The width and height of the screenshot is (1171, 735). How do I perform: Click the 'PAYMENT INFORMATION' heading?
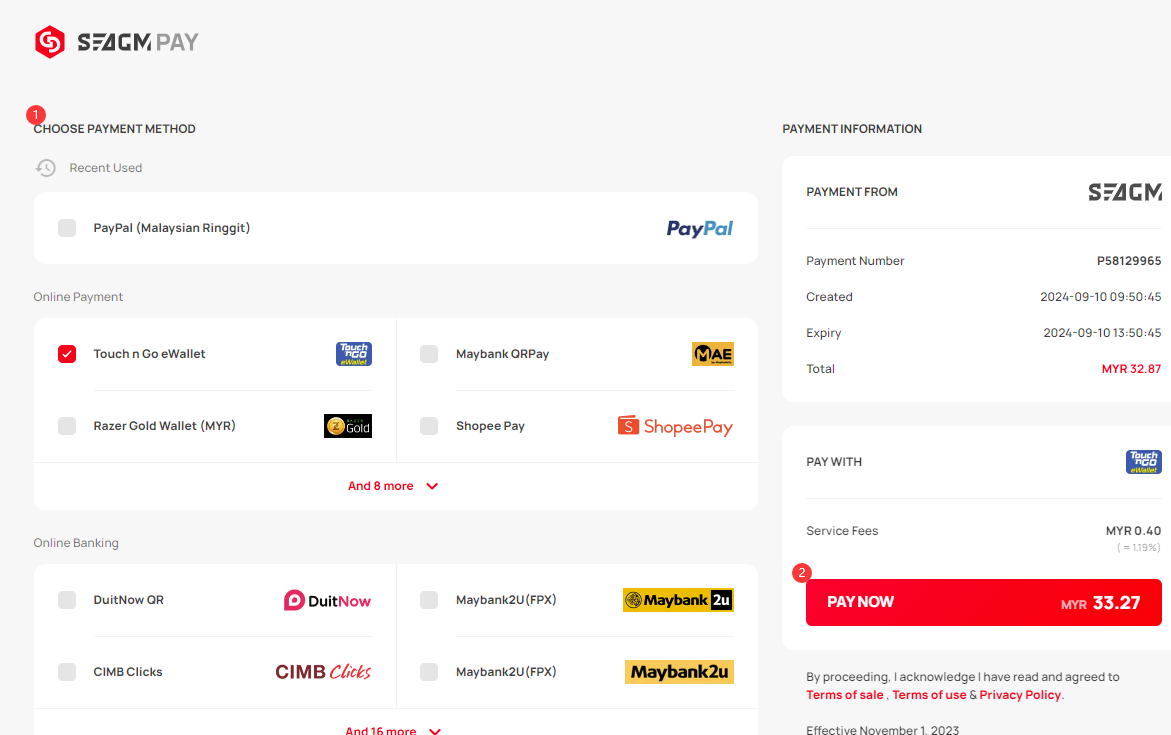click(852, 129)
